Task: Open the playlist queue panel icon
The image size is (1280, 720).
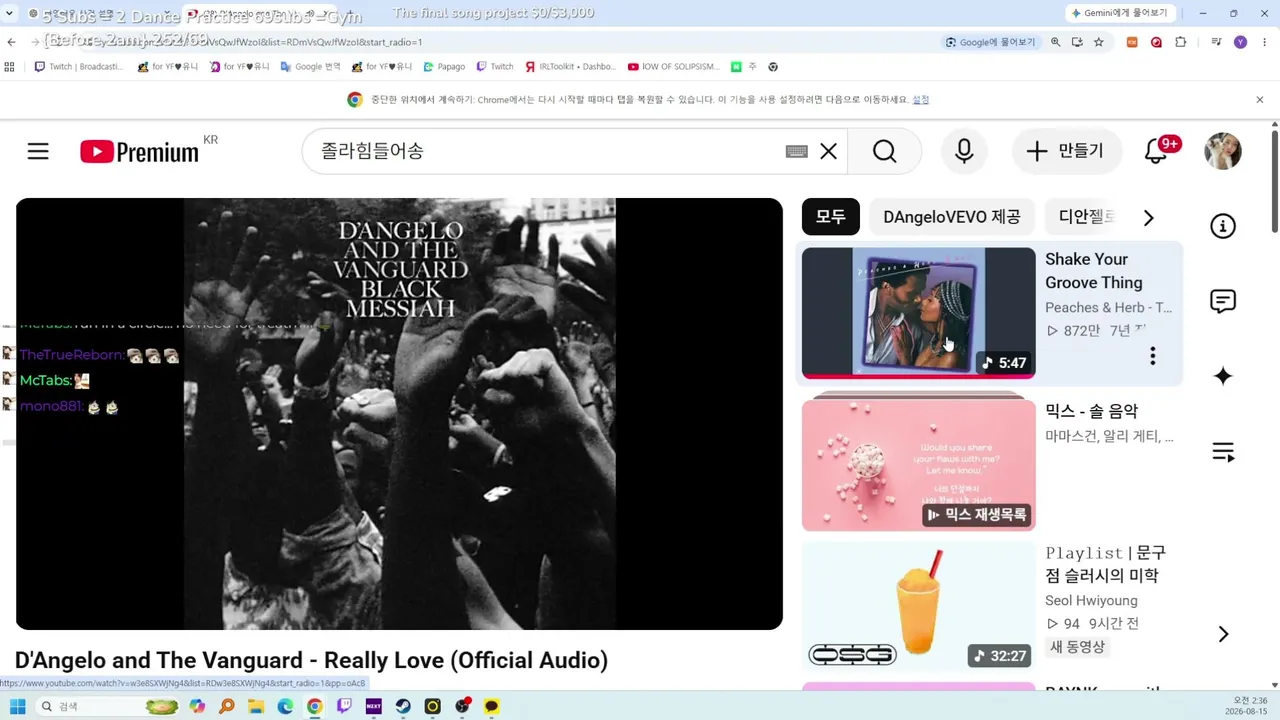Action: click(x=1222, y=452)
